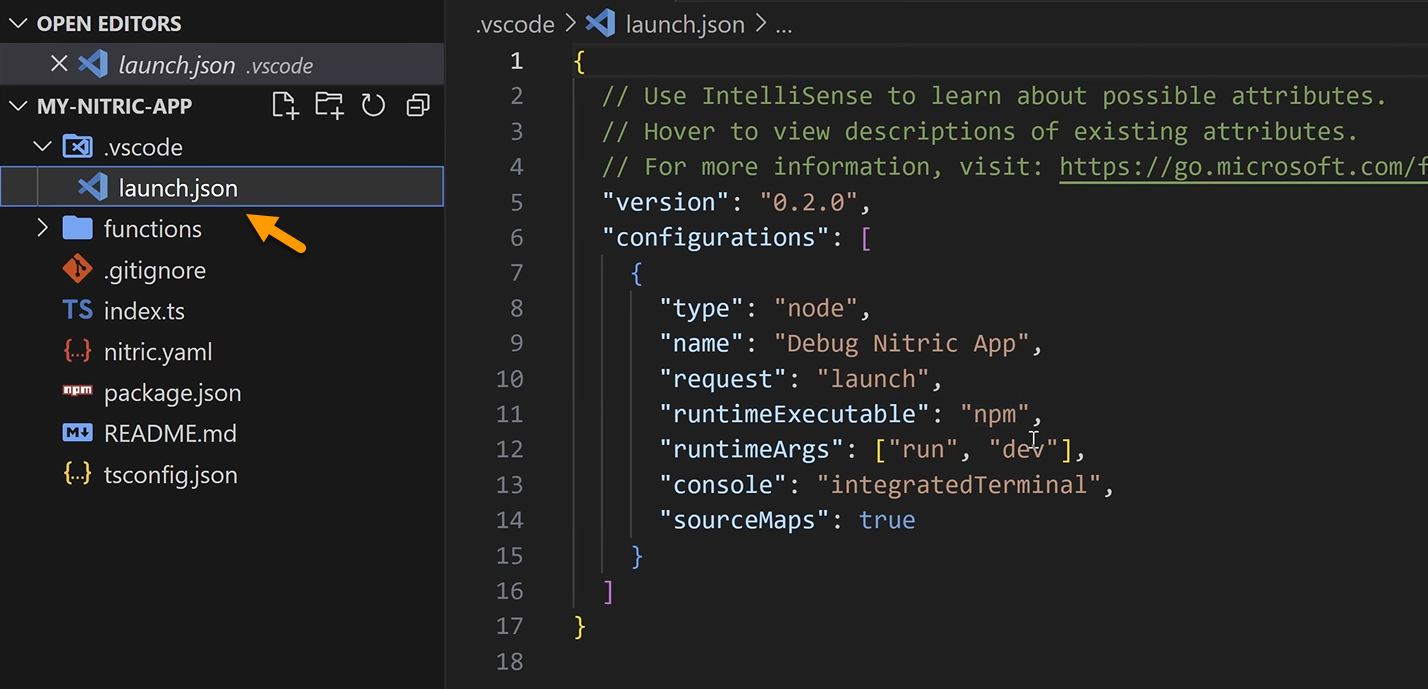Click line number 14 in the gutter
Screen dimensions: 1428x689
coord(510,519)
